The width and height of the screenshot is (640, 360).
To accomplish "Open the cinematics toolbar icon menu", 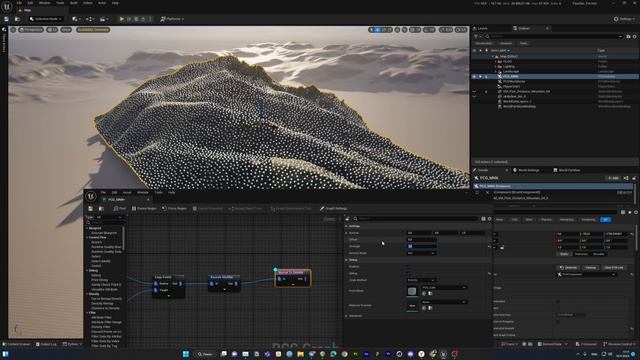I will pos(104,19).
